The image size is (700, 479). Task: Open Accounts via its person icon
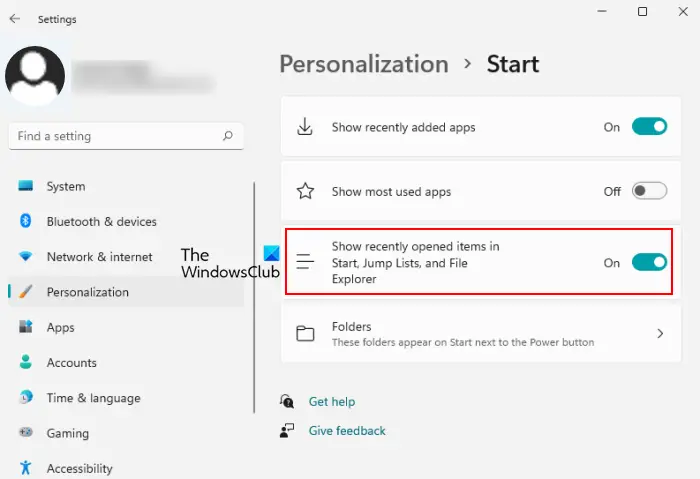coord(26,363)
